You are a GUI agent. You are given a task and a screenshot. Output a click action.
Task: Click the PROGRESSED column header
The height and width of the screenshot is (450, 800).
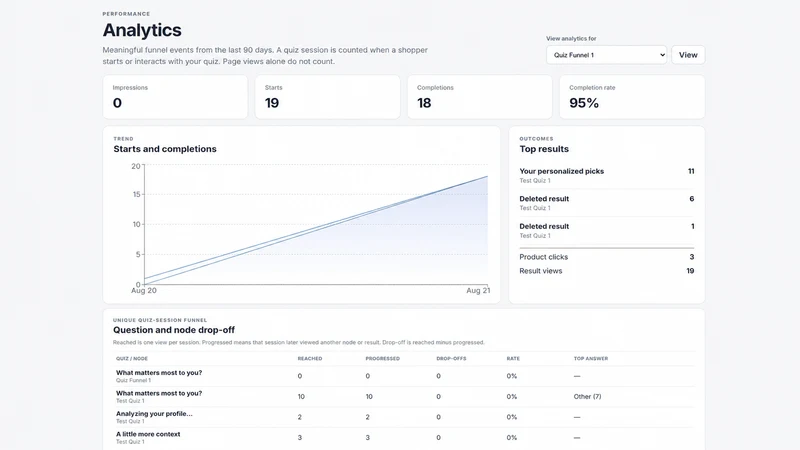(x=383, y=359)
